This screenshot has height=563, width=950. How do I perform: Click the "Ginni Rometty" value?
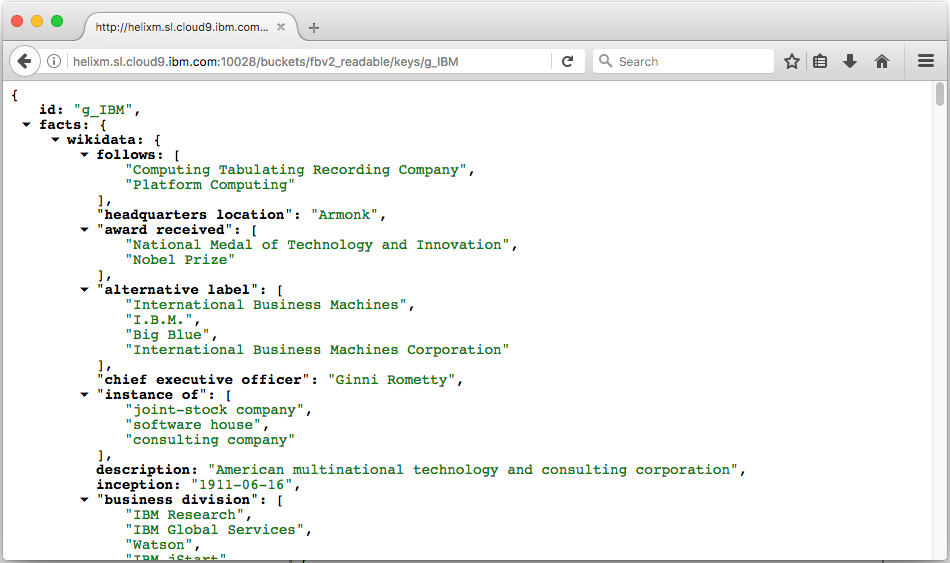click(391, 379)
